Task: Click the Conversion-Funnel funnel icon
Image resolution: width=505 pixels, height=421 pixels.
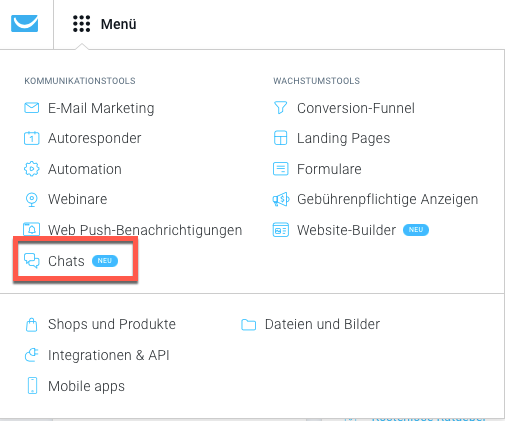Action: click(x=280, y=108)
